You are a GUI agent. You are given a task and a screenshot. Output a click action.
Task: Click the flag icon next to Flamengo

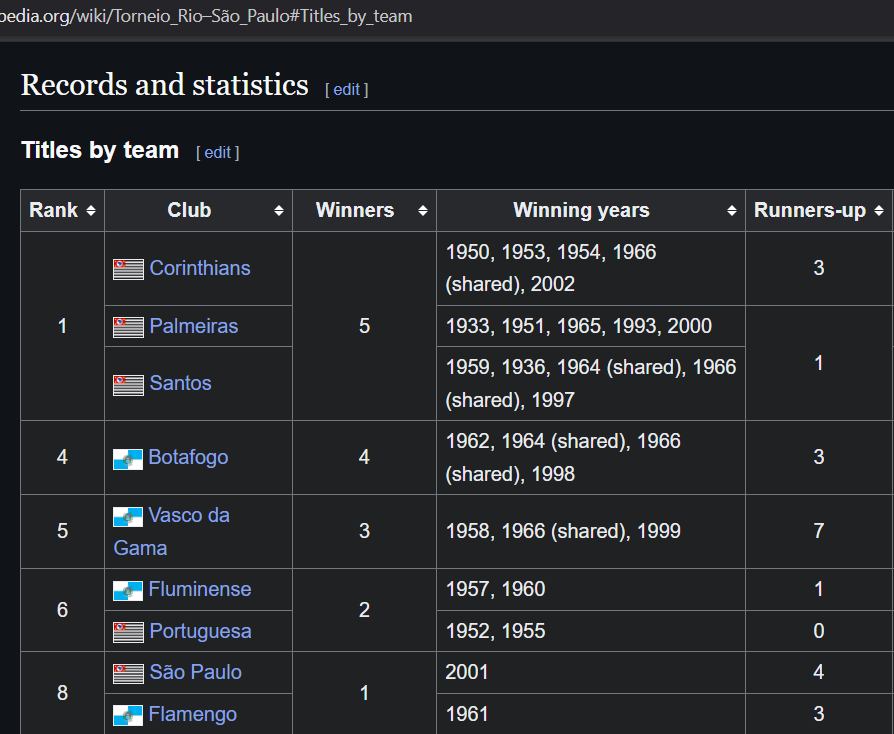[128, 715]
